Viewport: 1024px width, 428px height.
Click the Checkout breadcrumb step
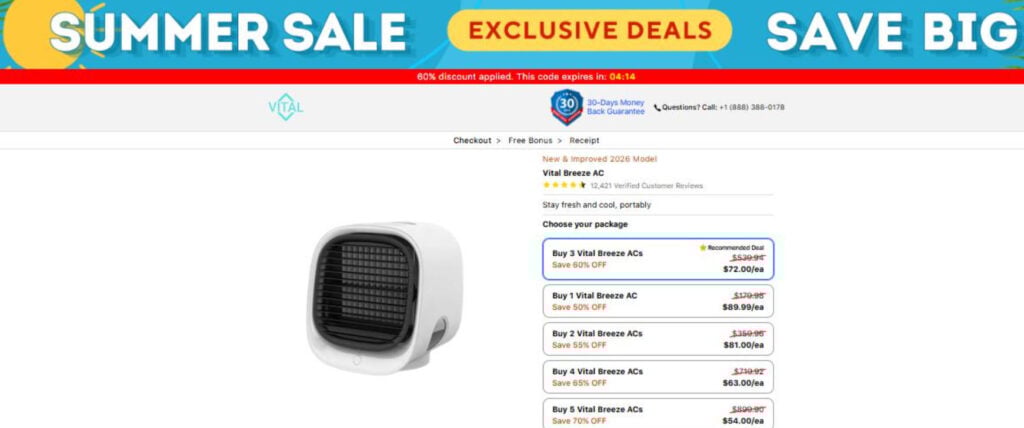coord(472,140)
